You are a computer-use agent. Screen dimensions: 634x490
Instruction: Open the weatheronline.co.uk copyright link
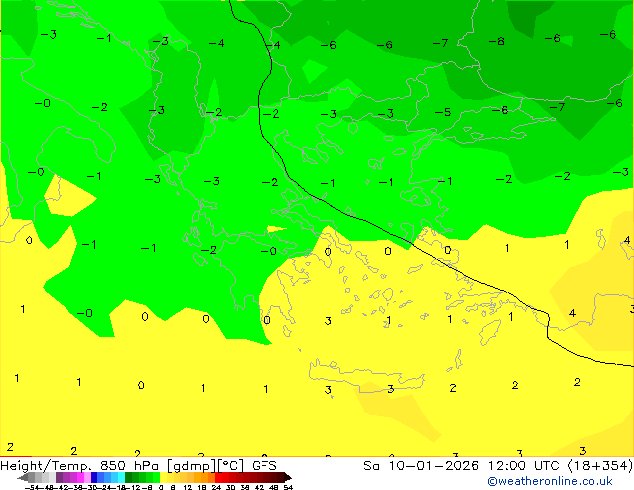point(550,481)
